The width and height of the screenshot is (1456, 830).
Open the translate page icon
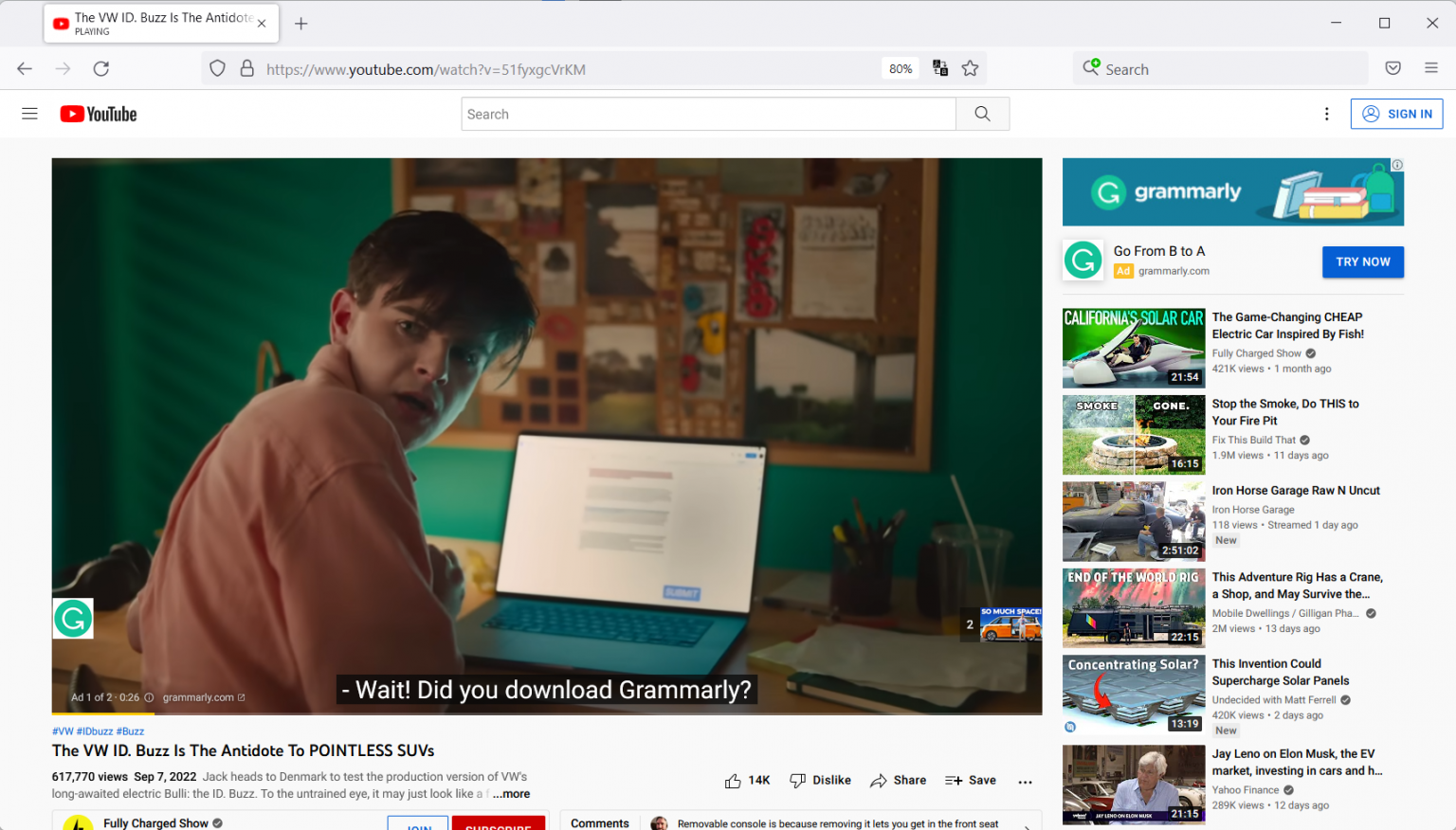(x=939, y=68)
